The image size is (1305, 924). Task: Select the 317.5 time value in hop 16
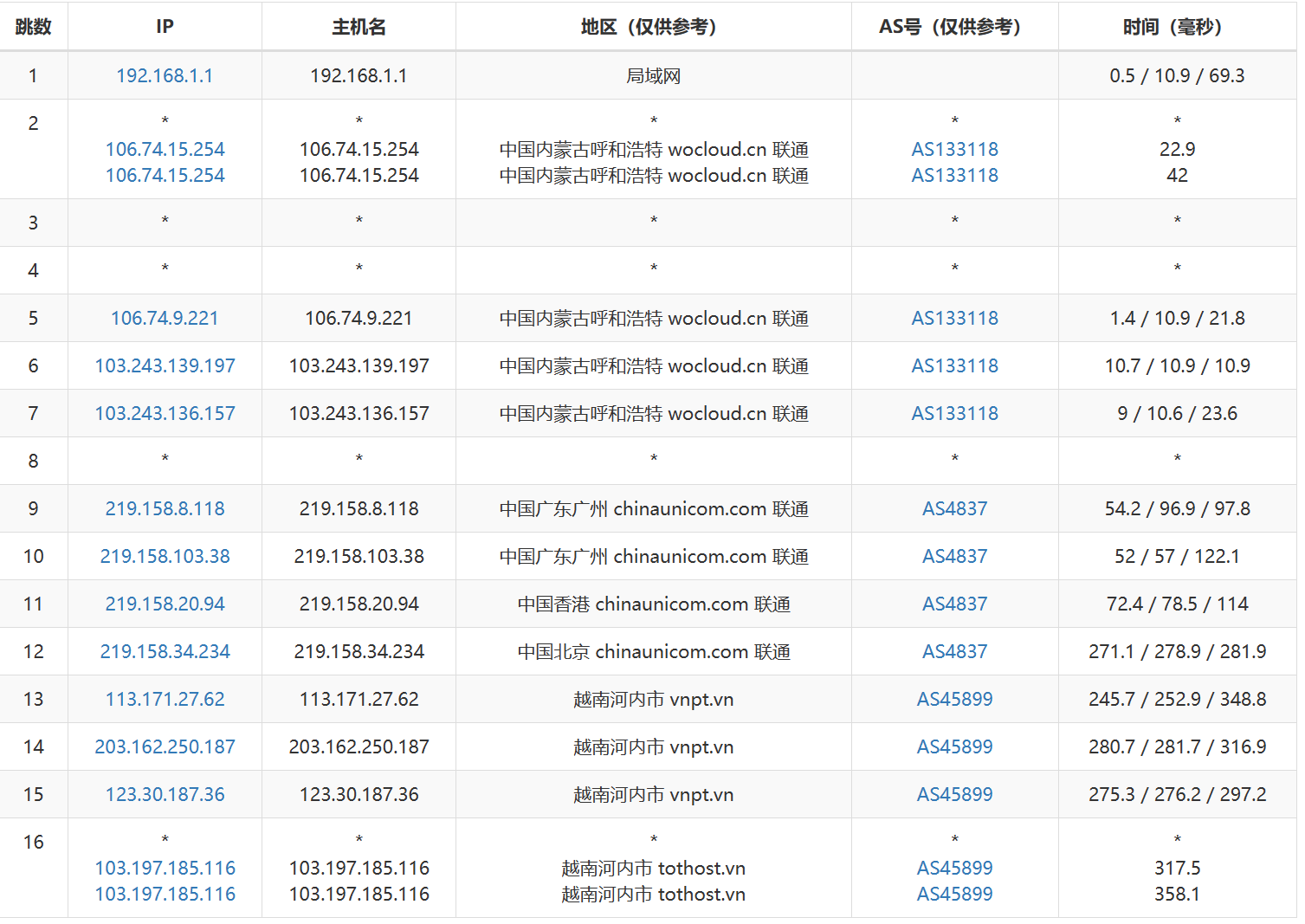click(1177, 869)
